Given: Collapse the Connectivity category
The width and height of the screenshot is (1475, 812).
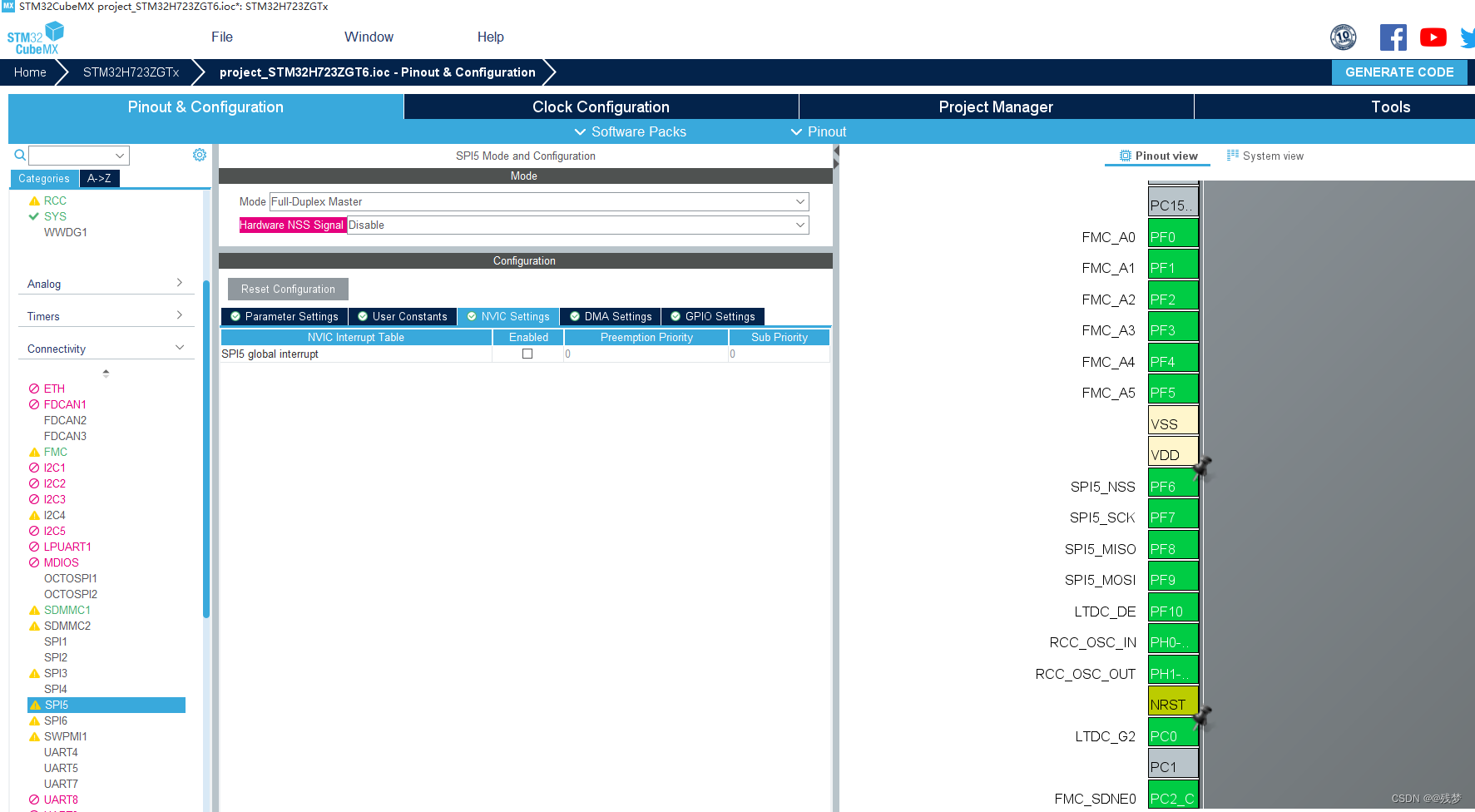Looking at the screenshot, I should coord(106,349).
